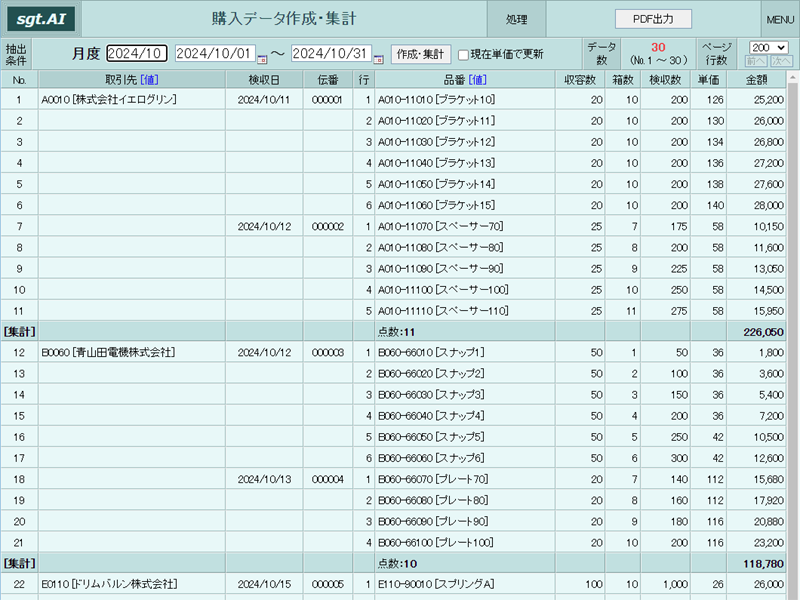Click part A010-11050 [ブラケット14]

[436, 184]
